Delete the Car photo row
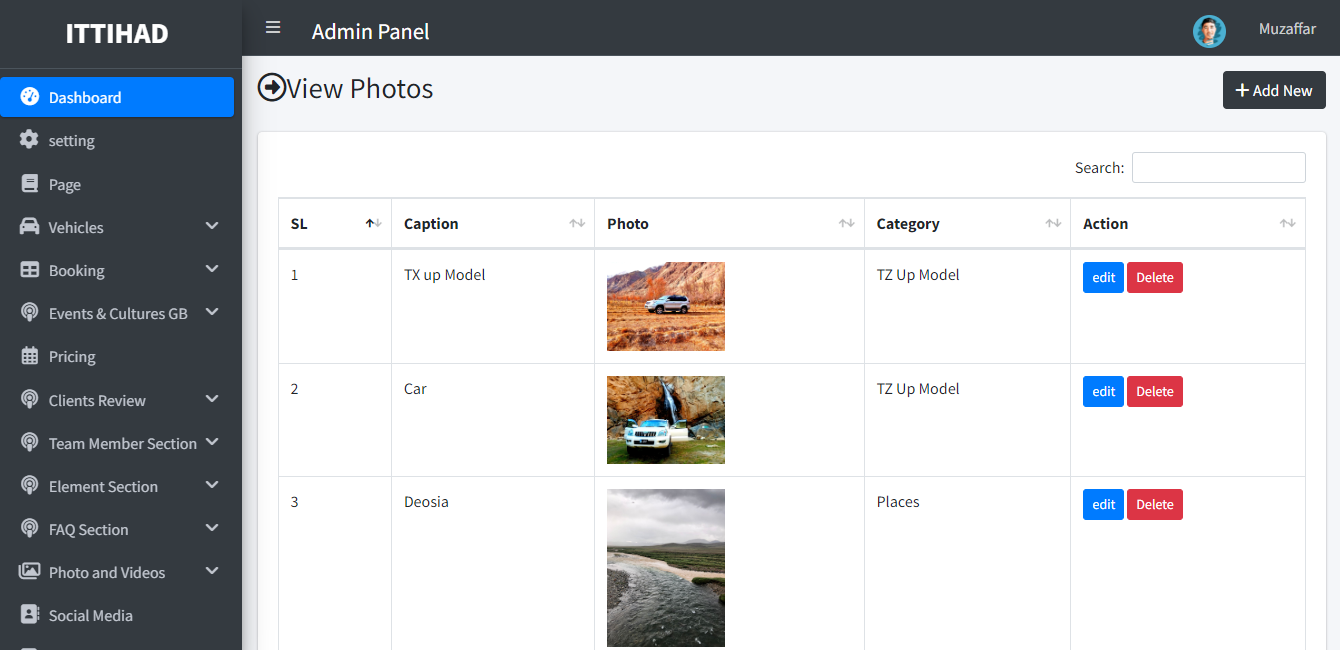 point(1155,391)
